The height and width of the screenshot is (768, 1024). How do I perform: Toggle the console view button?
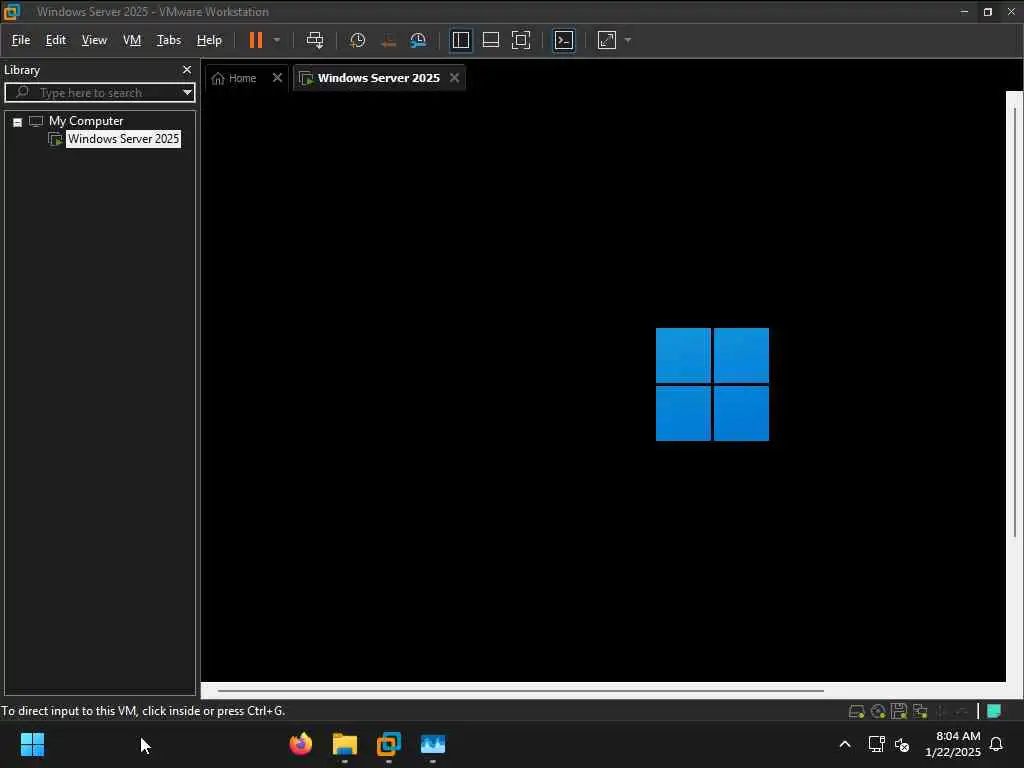coord(564,40)
